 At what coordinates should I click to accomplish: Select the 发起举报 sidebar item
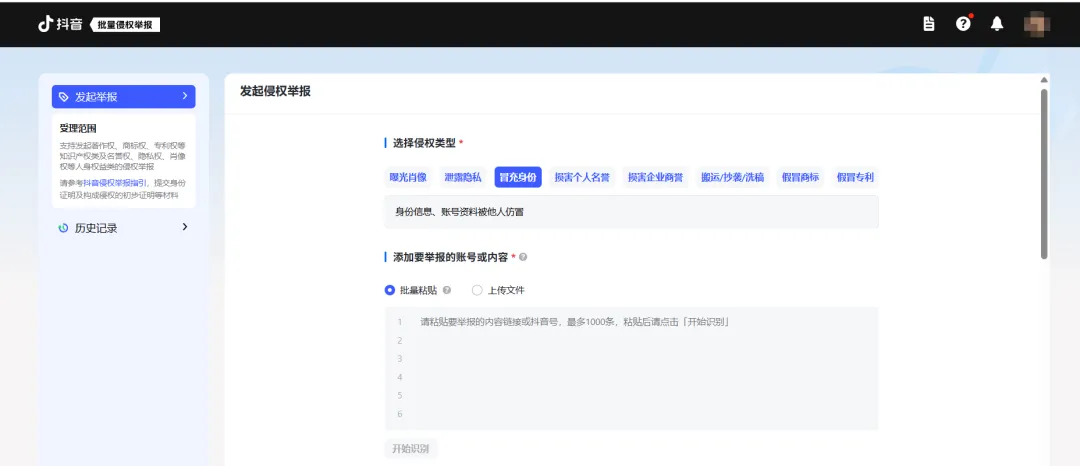[x=123, y=97]
